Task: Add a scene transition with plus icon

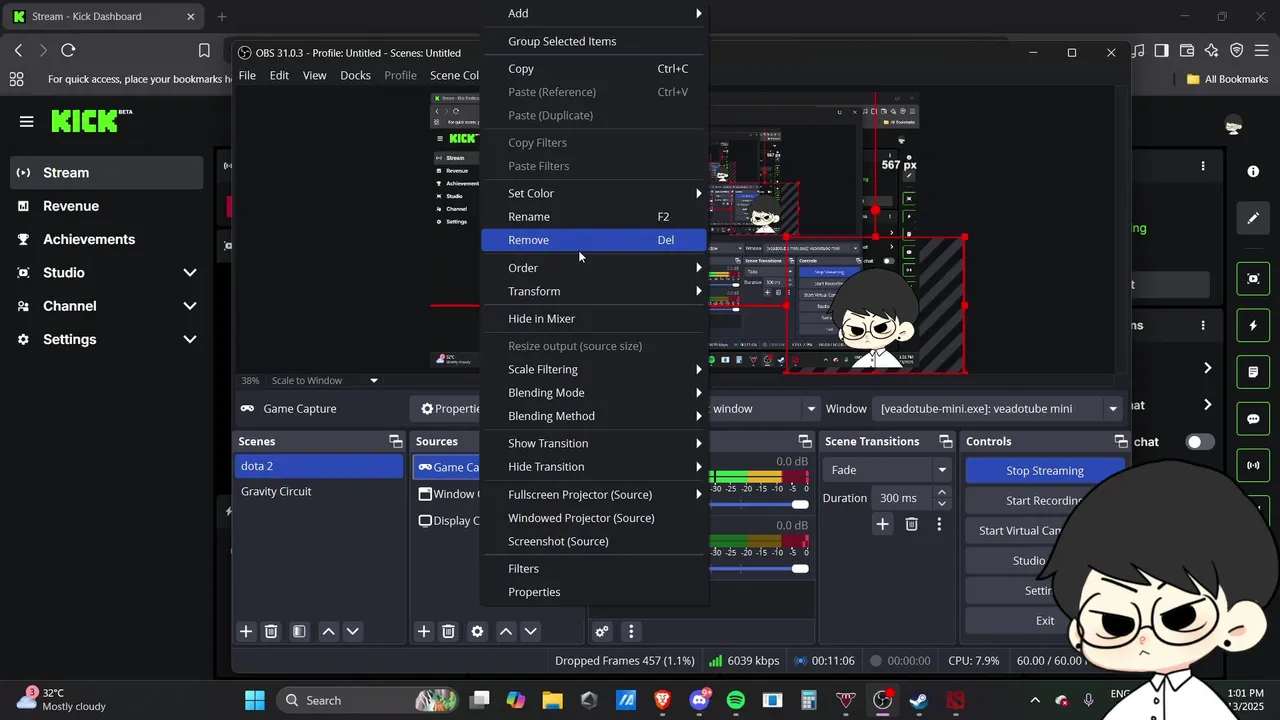Action: [x=882, y=524]
